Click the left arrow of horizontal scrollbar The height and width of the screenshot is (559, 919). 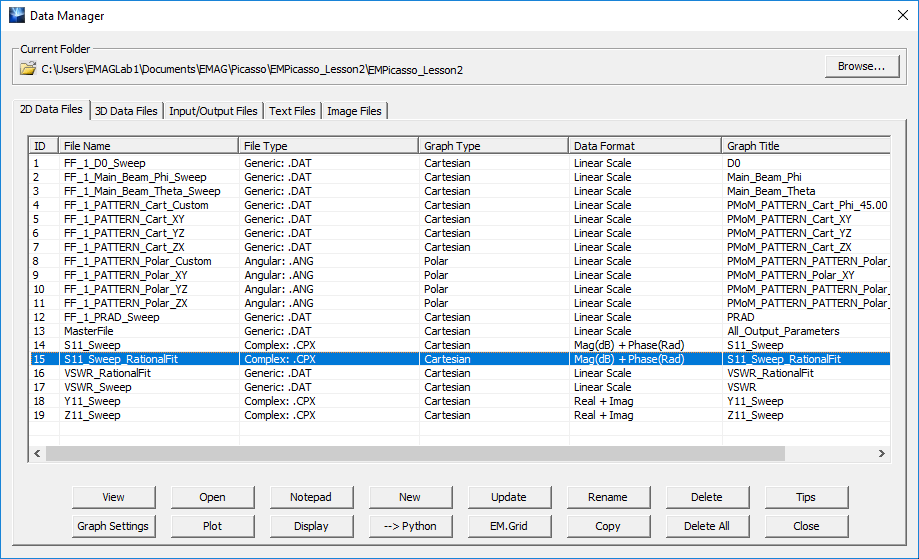tap(38, 453)
